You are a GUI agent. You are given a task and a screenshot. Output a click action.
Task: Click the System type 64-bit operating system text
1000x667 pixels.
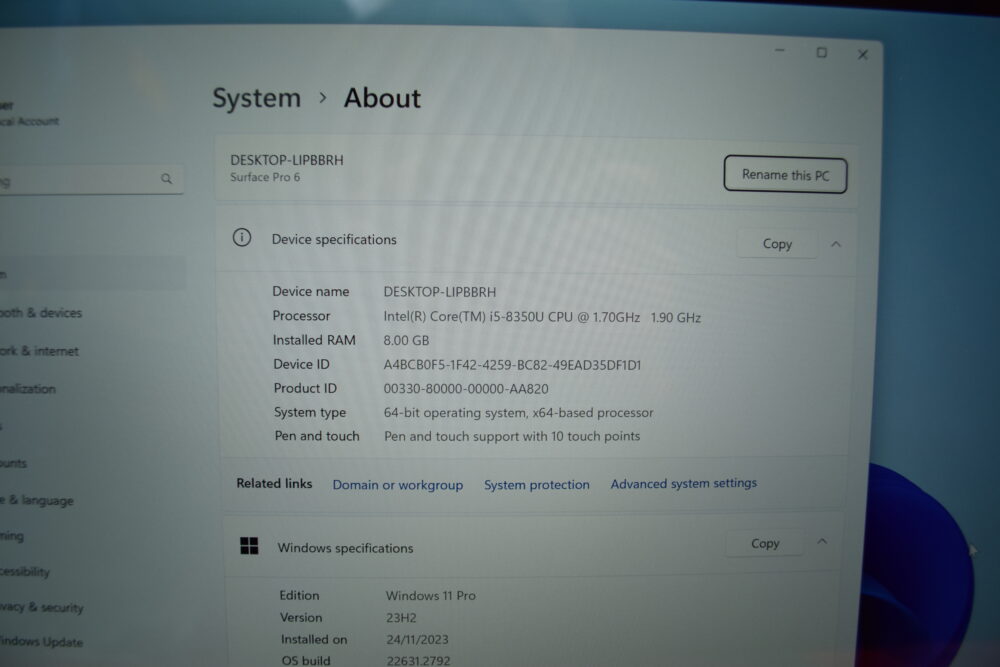(x=518, y=413)
